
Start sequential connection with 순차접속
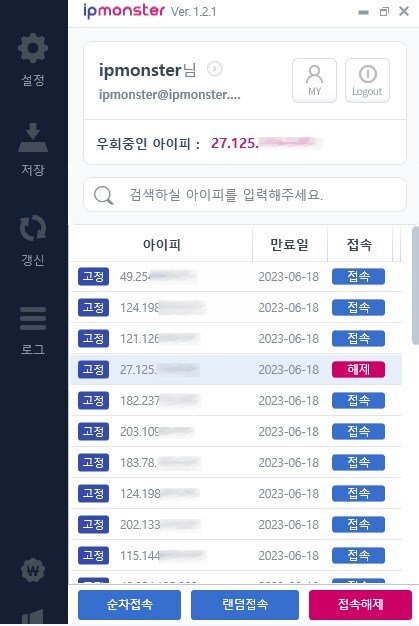click(x=129, y=604)
